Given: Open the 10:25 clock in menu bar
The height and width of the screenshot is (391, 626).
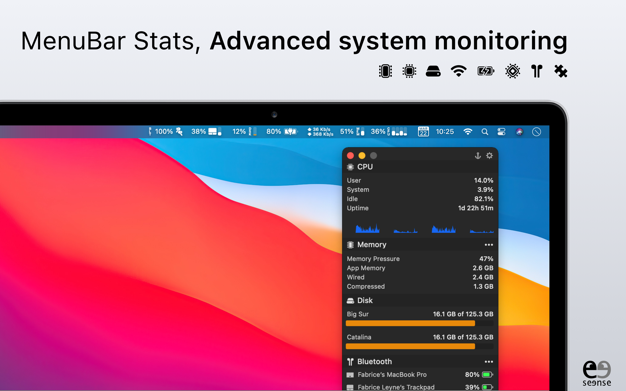Looking at the screenshot, I should click(445, 131).
